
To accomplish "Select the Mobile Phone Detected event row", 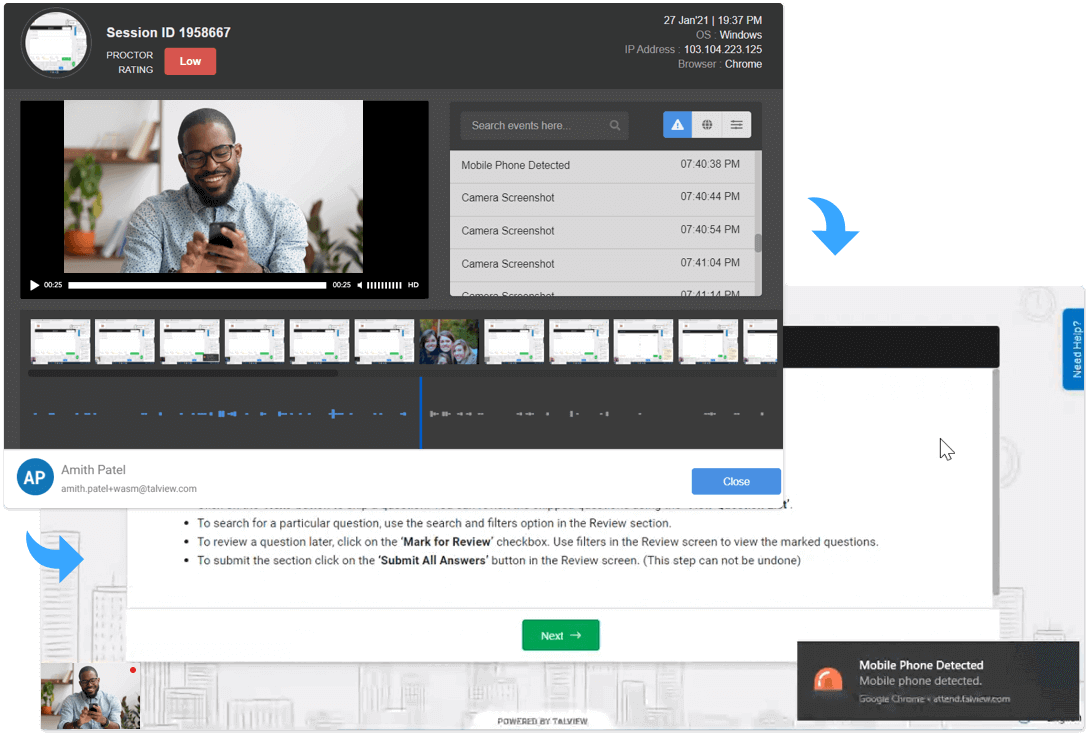I will 602,167.
